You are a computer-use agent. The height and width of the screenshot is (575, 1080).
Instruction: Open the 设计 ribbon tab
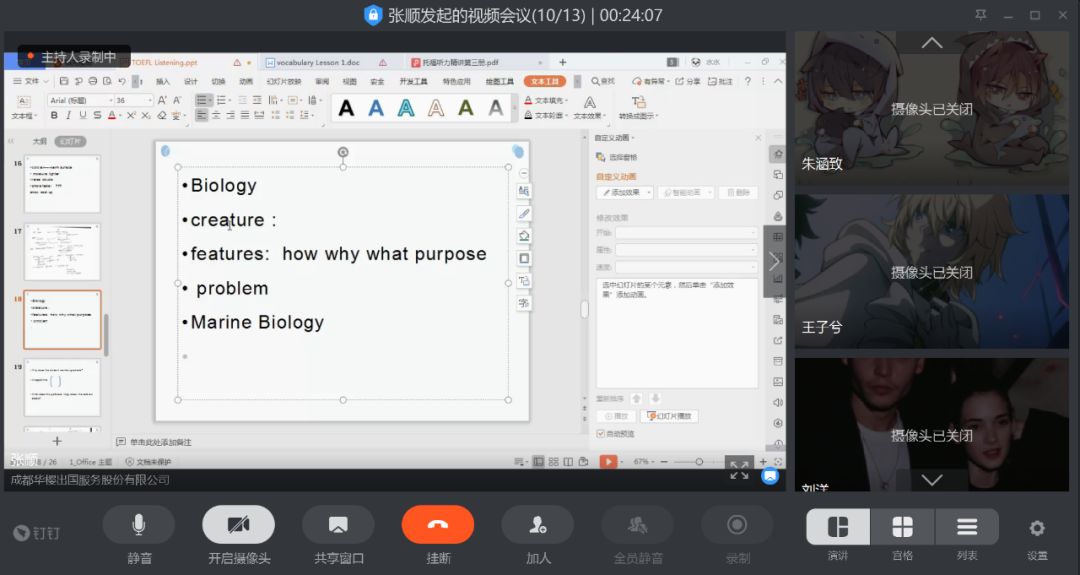pyautogui.click(x=191, y=81)
